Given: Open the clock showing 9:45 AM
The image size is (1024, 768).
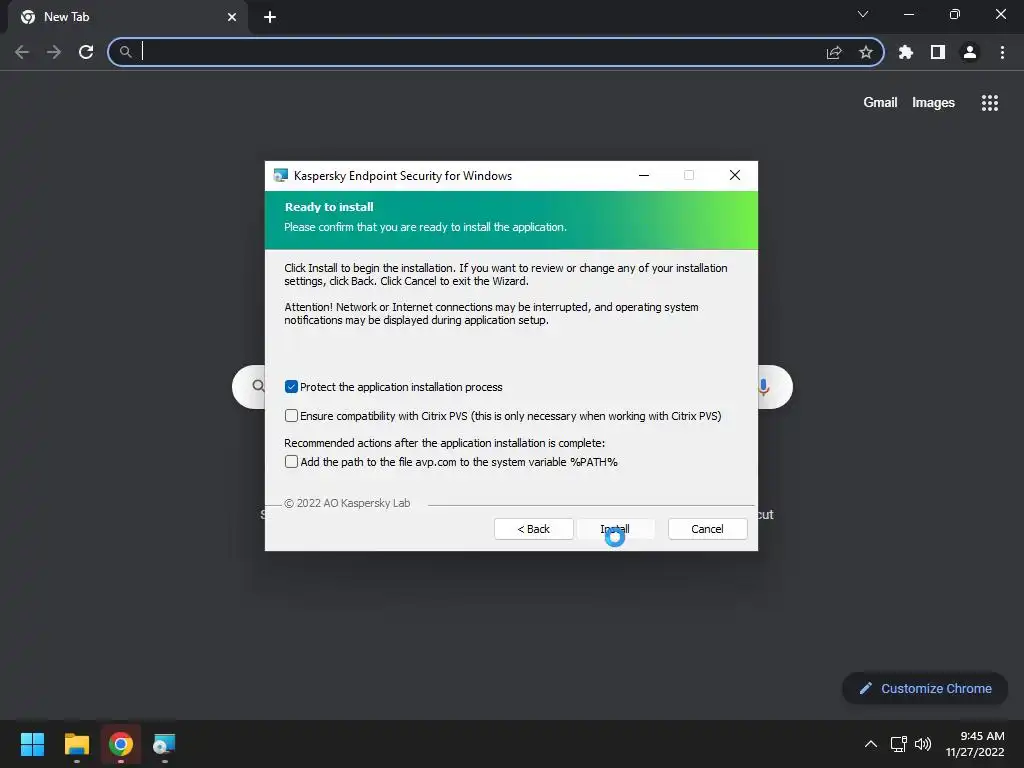Looking at the screenshot, I should pos(975,744).
